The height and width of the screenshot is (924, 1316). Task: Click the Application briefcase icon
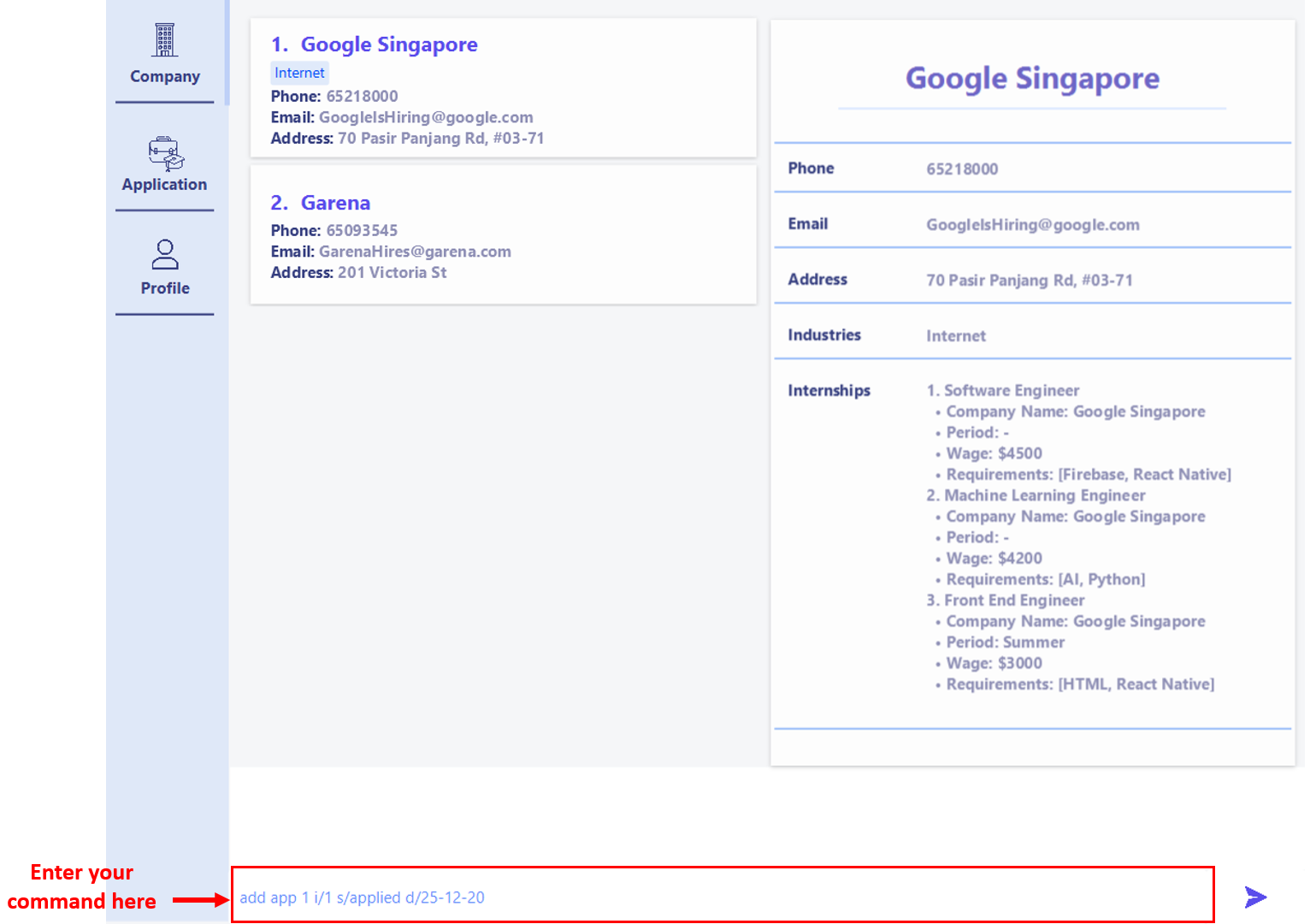click(166, 154)
